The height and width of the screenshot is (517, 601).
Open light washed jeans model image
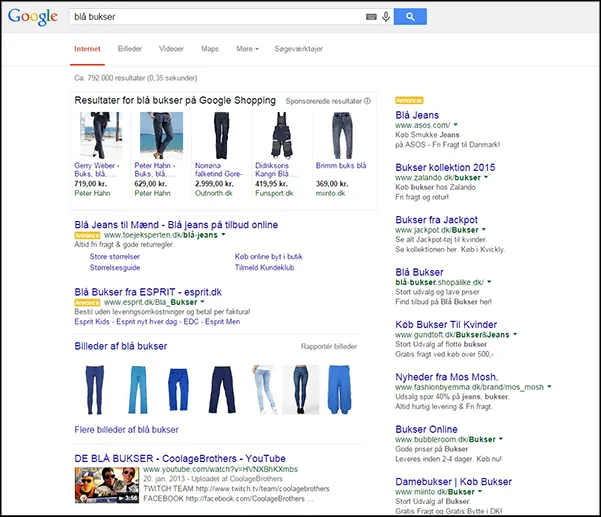coord(264,390)
